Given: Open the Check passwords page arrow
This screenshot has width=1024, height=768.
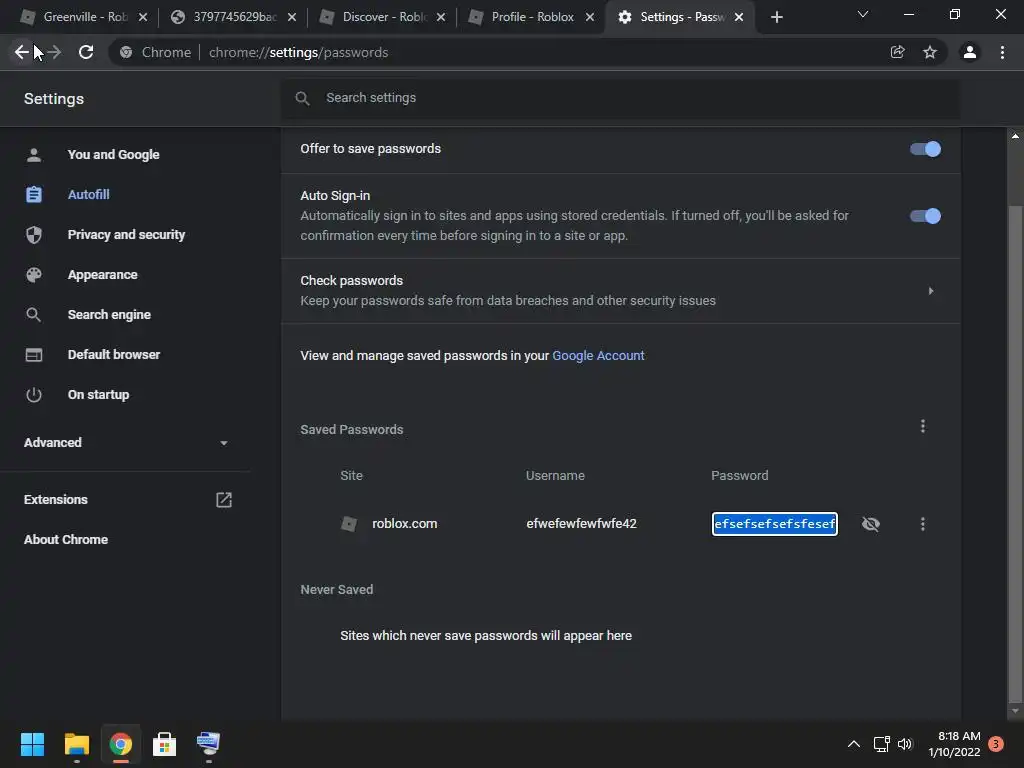Looking at the screenshot, I should point(931,291).
